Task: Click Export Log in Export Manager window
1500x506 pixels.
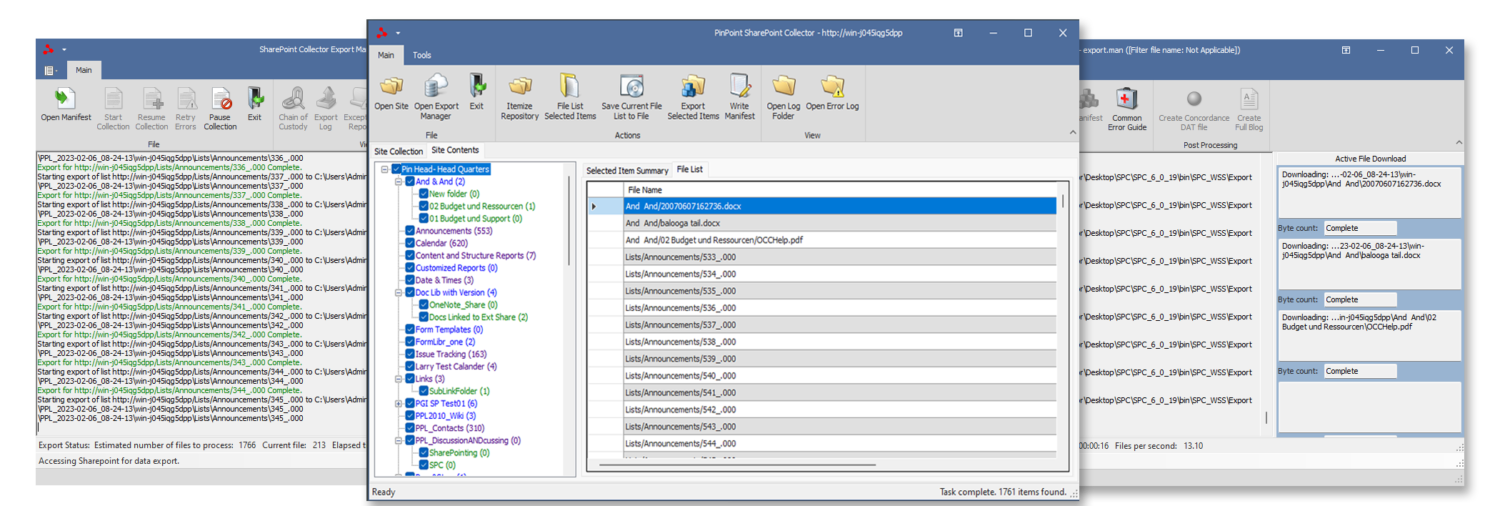Action: (x=326, y=109)
